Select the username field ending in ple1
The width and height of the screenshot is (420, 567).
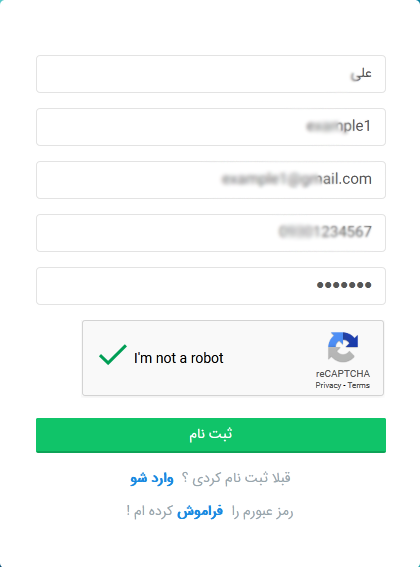[211, 127]
